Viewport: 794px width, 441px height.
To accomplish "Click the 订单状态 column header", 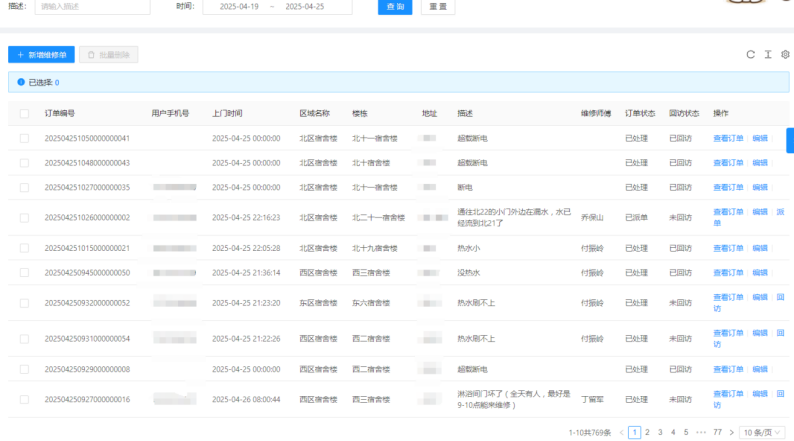I will tap(640, 113).
